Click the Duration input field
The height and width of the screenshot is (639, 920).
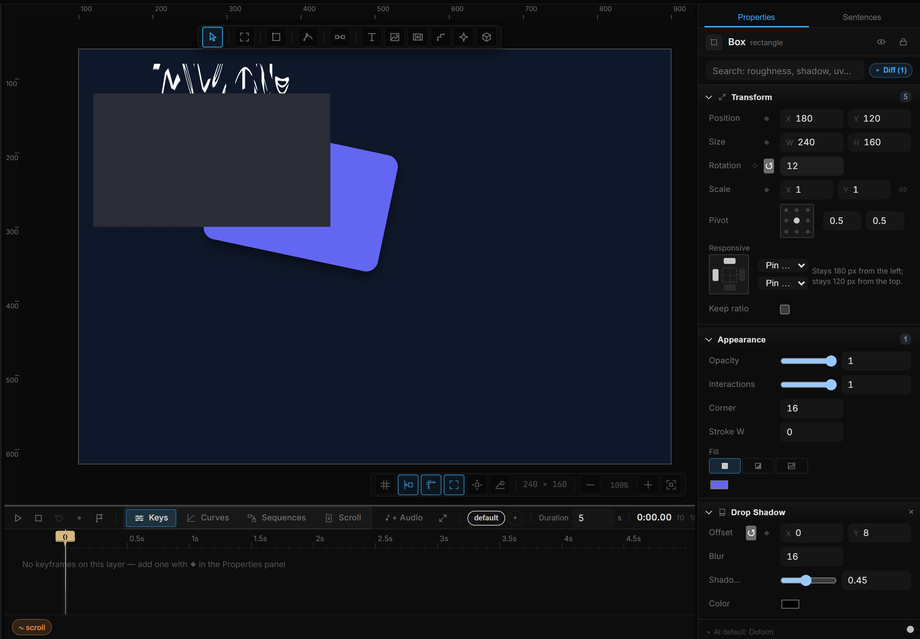point(593,518)
